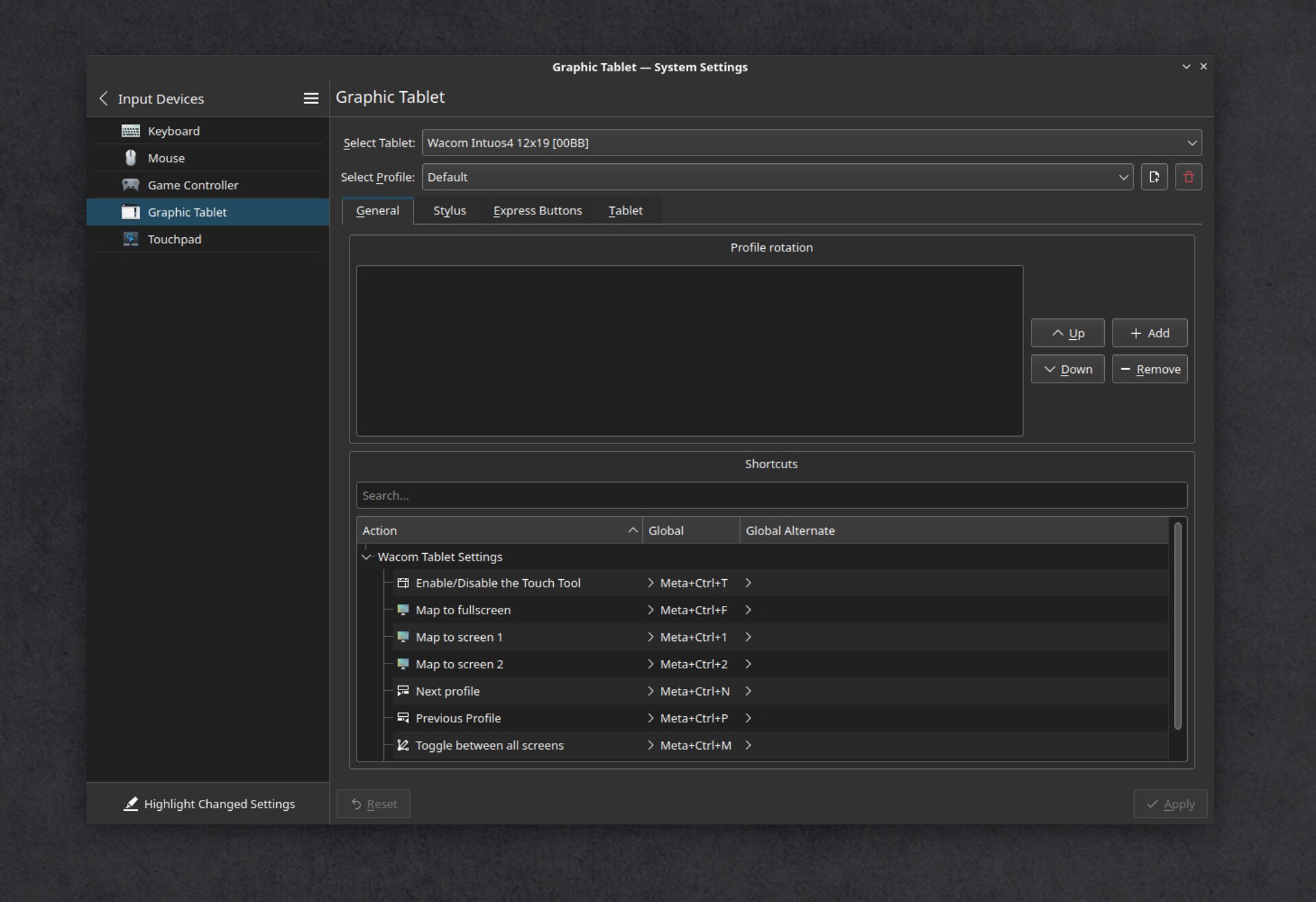Click the Remove button
This screenshot has width=1316, height=902.
tap(1149, 369)
